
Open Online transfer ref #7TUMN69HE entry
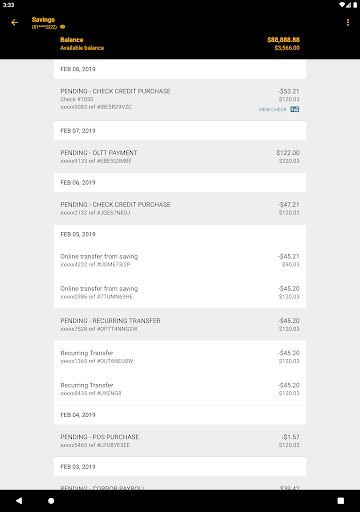click(x=180, y=292)
